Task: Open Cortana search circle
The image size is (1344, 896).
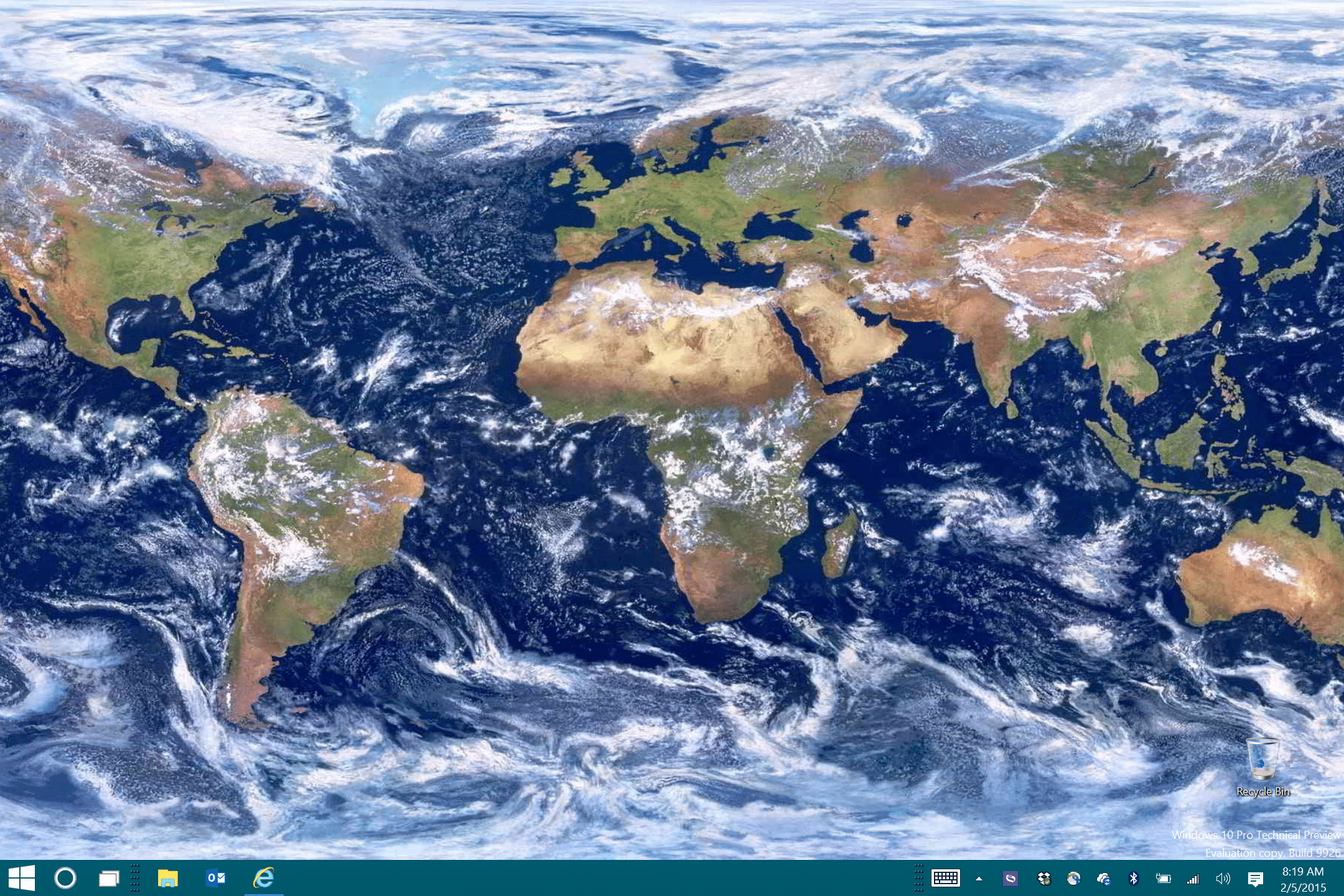Action: click(65, 878)
